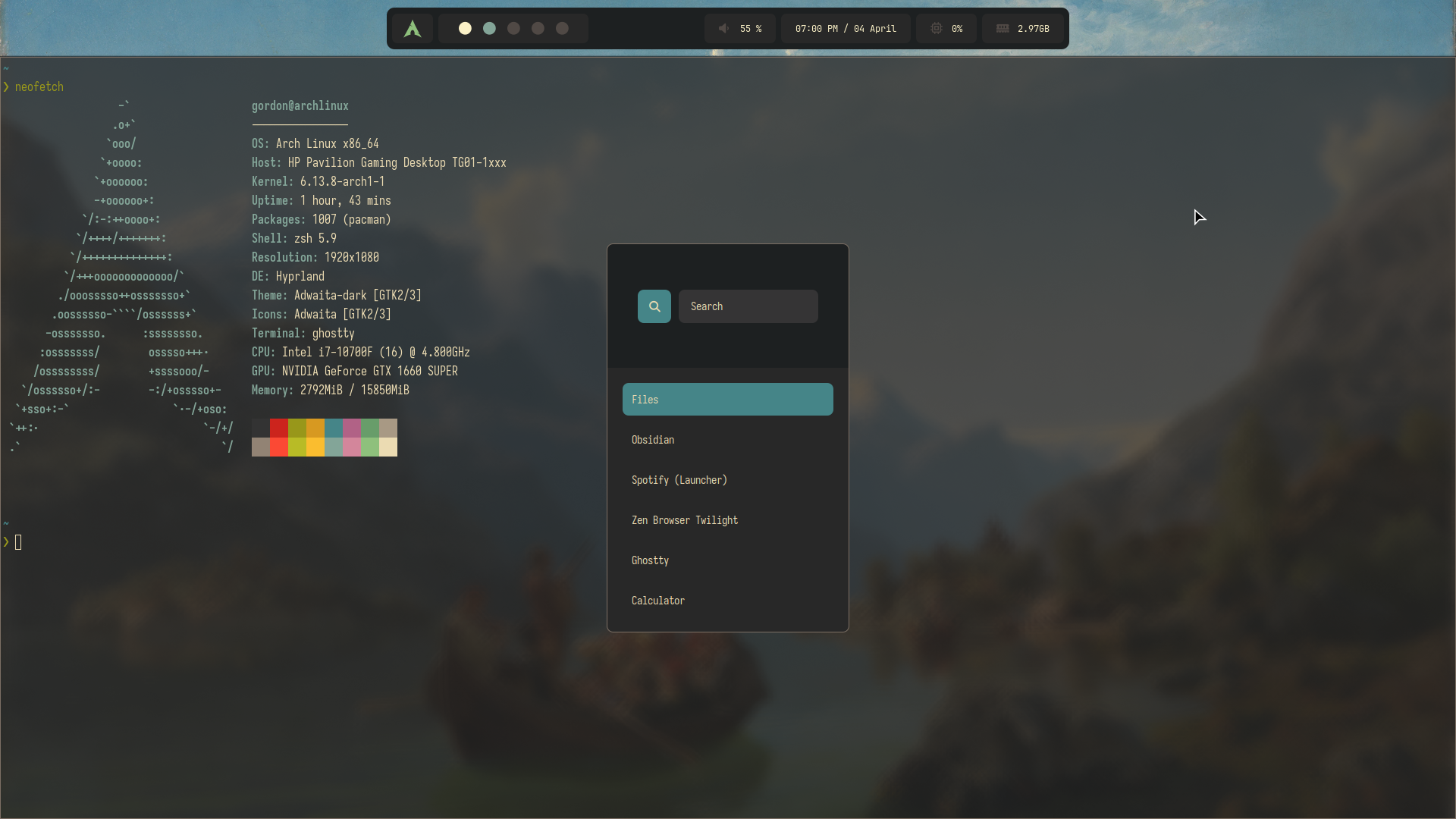
Task: Click the Memory: 2792MiB / 15850MiB line
Action: coord(331,391)
